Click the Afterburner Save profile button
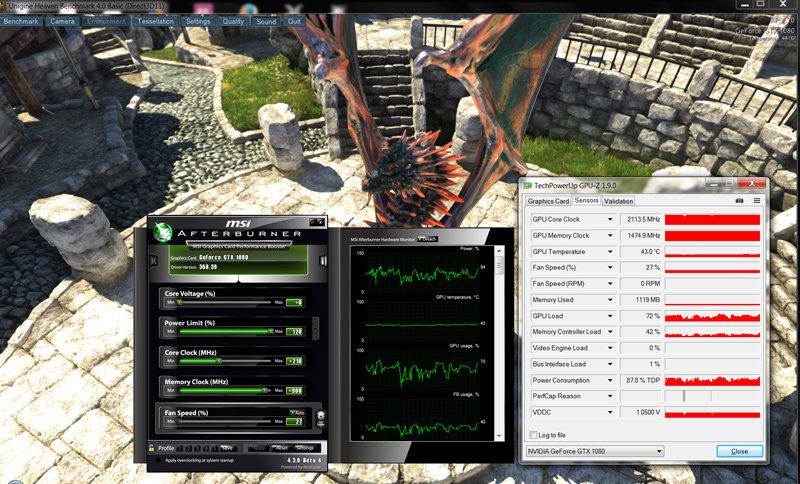The image size is (800, 484). point(228,448)
